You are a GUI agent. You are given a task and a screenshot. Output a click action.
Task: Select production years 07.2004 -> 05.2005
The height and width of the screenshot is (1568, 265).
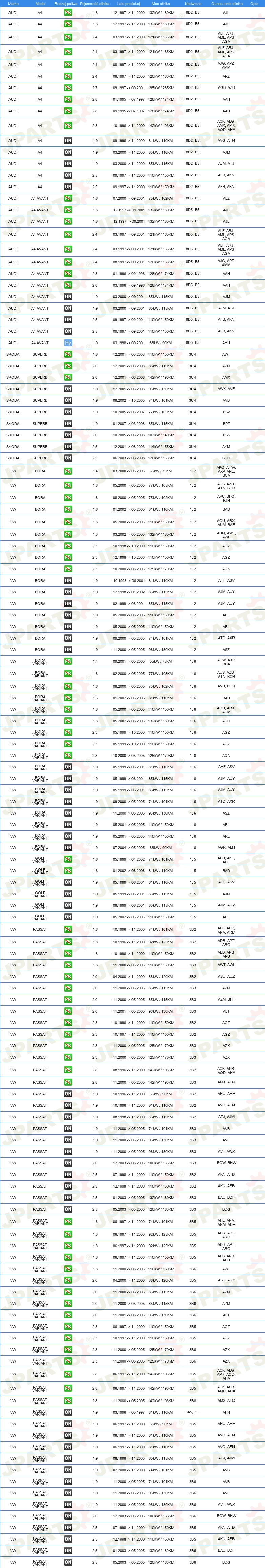point(129,847)
